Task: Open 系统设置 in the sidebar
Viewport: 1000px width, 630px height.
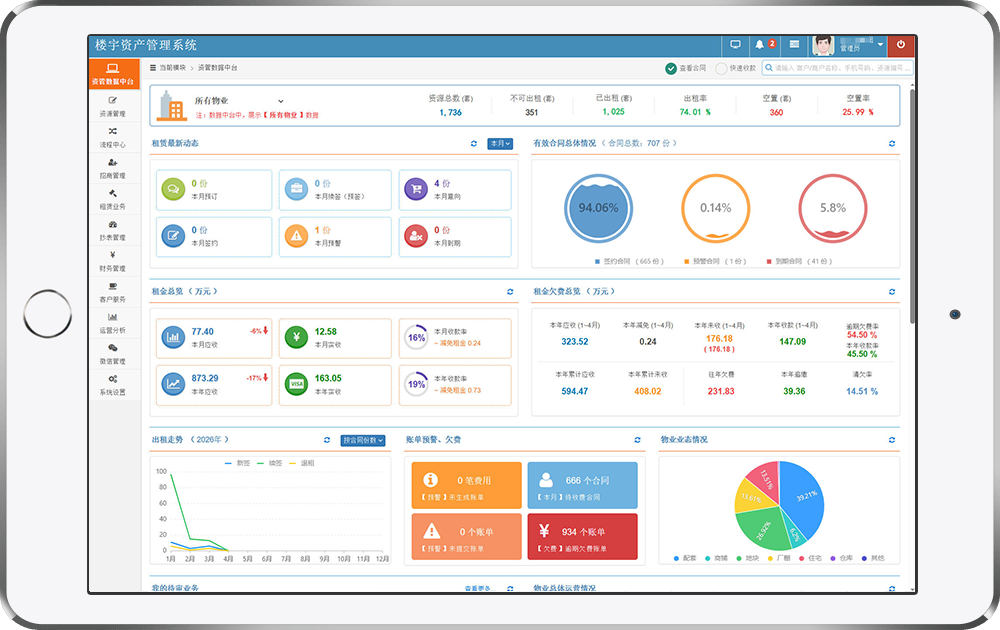Action: pos(113,385)
